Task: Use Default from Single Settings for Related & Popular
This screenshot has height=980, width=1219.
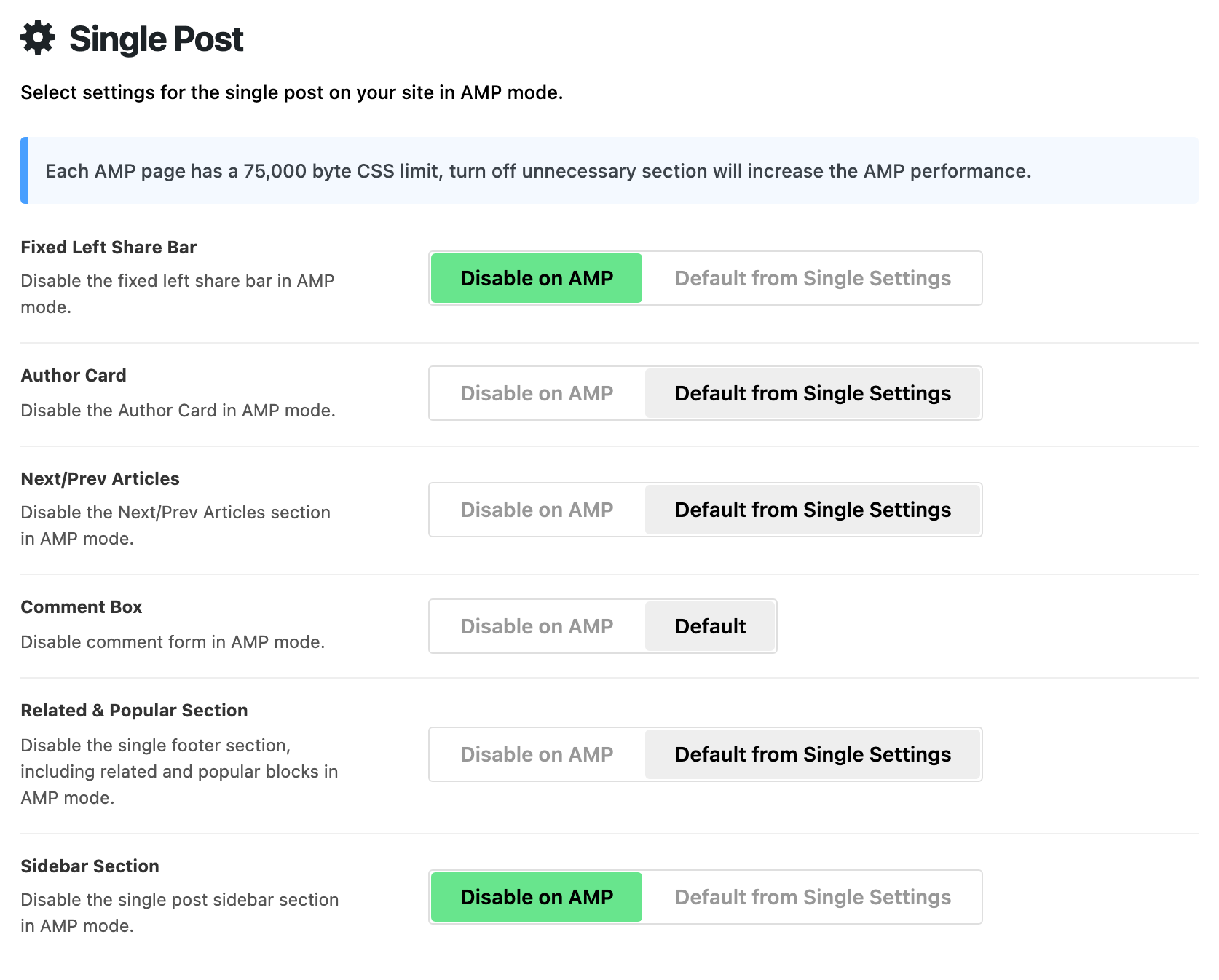Action: tap(813, 754)
